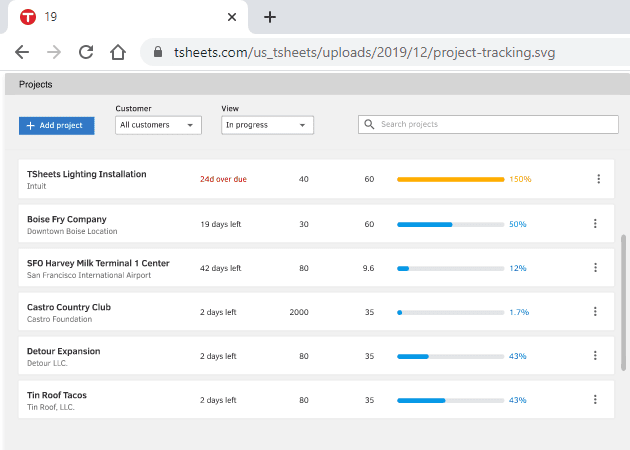
Task: Expand the In progress view dropdown
Action: (267, 125)
